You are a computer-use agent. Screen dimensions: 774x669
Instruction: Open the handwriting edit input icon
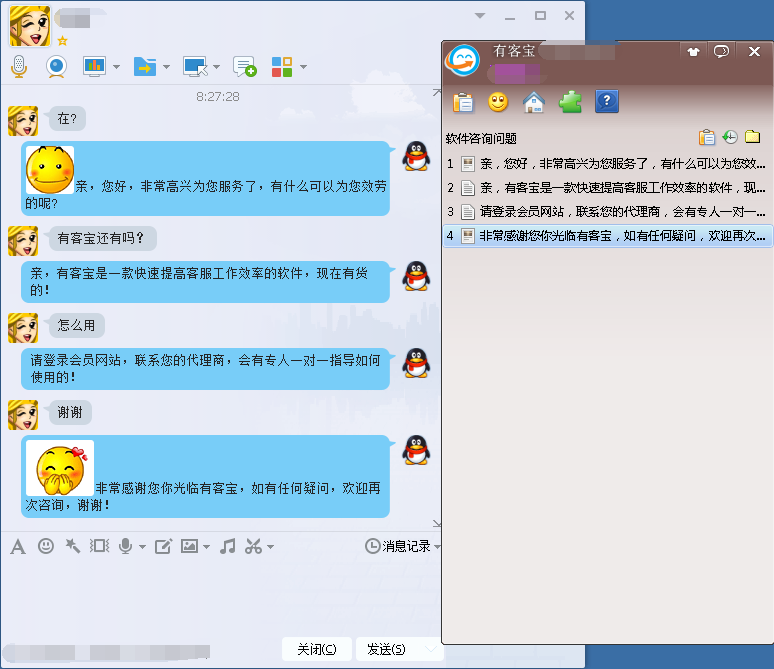(163, 546)
